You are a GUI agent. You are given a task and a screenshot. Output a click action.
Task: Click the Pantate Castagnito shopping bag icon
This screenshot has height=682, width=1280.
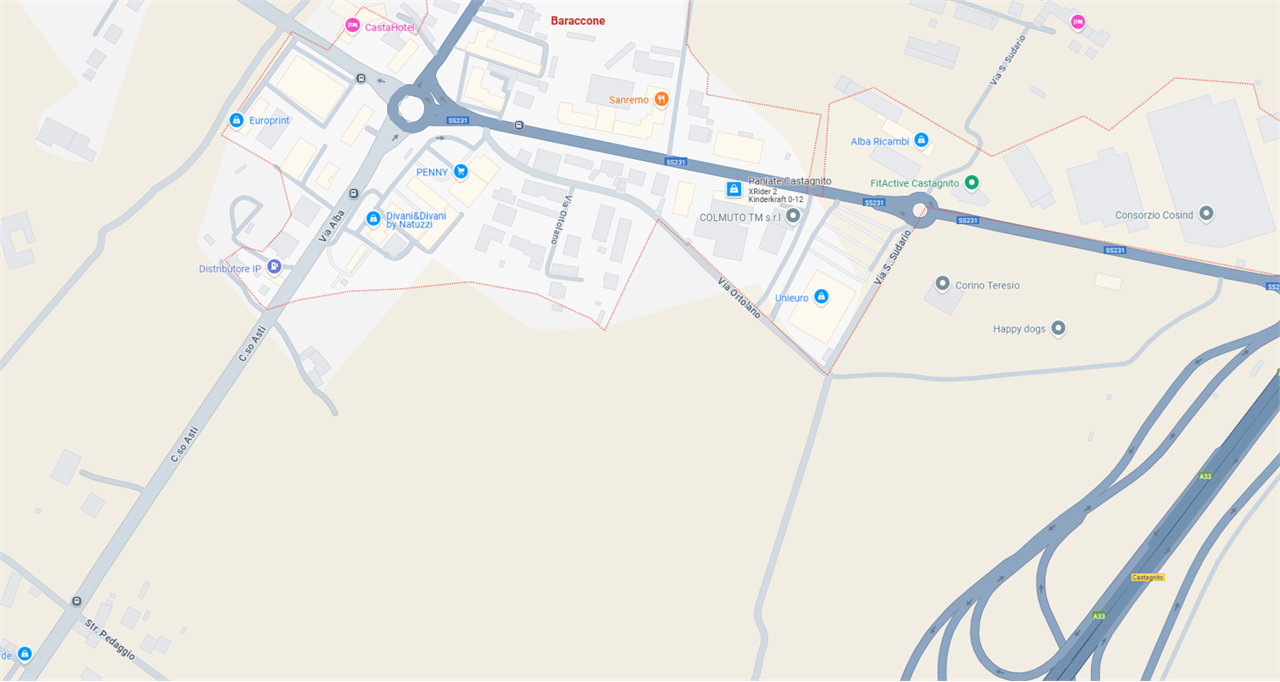[734, 189]
